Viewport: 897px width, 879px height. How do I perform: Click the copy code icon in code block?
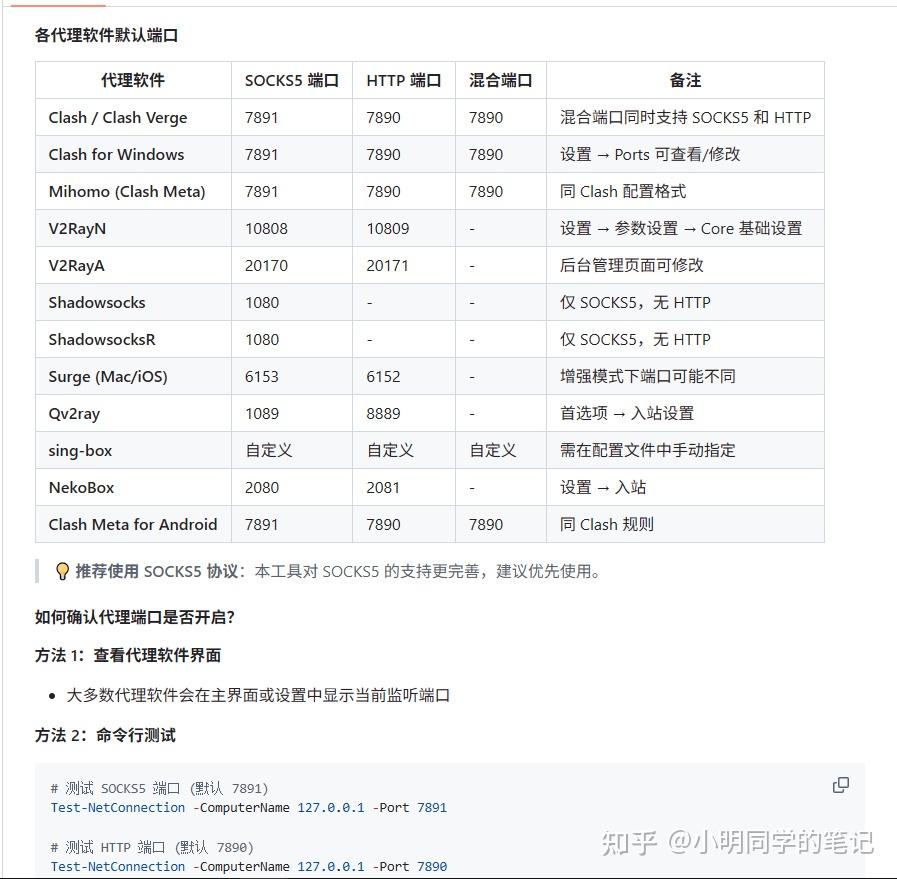[x=841, y=785]
